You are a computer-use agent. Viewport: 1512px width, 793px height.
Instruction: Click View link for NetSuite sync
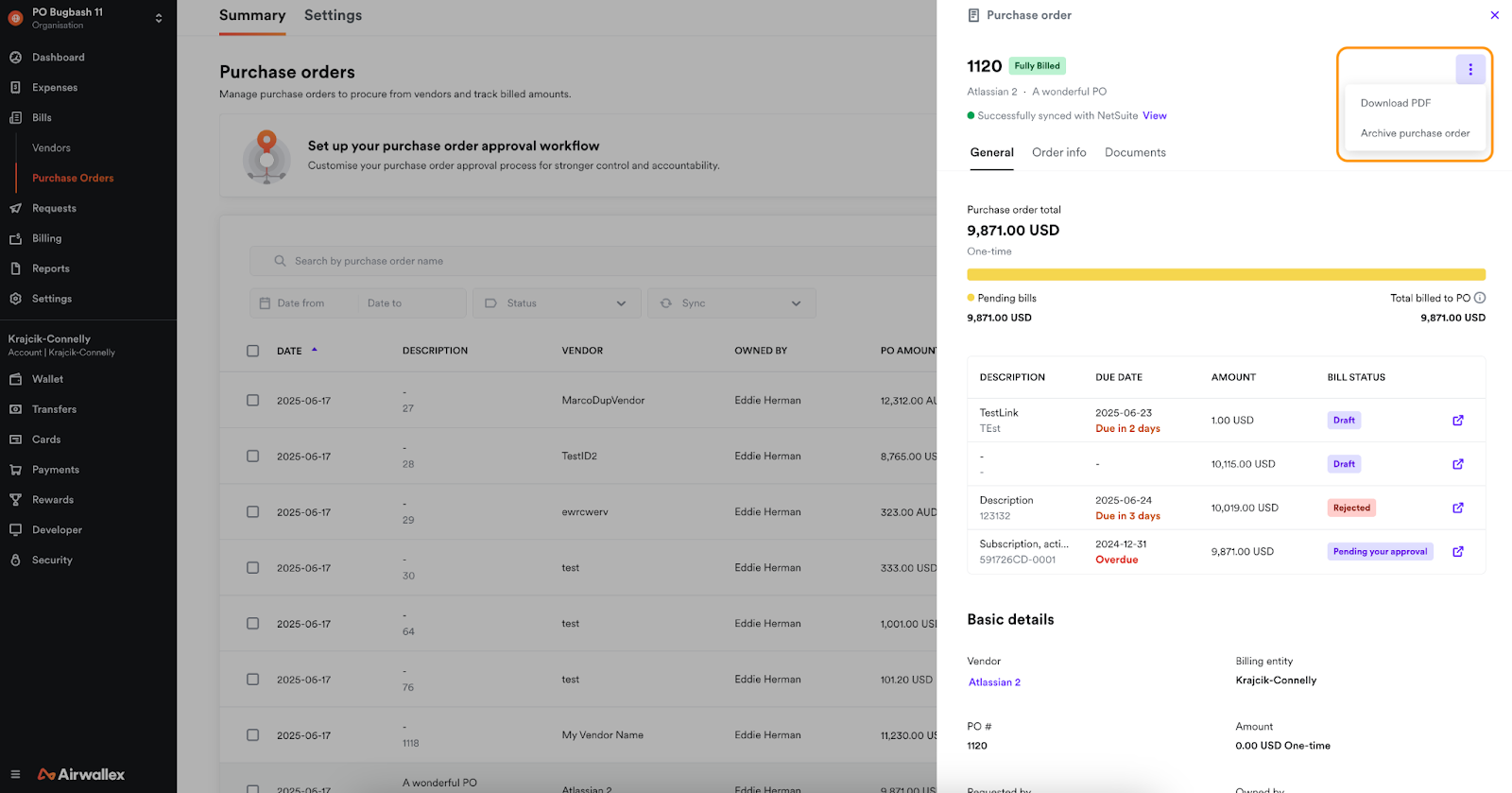coord(1154,116)
